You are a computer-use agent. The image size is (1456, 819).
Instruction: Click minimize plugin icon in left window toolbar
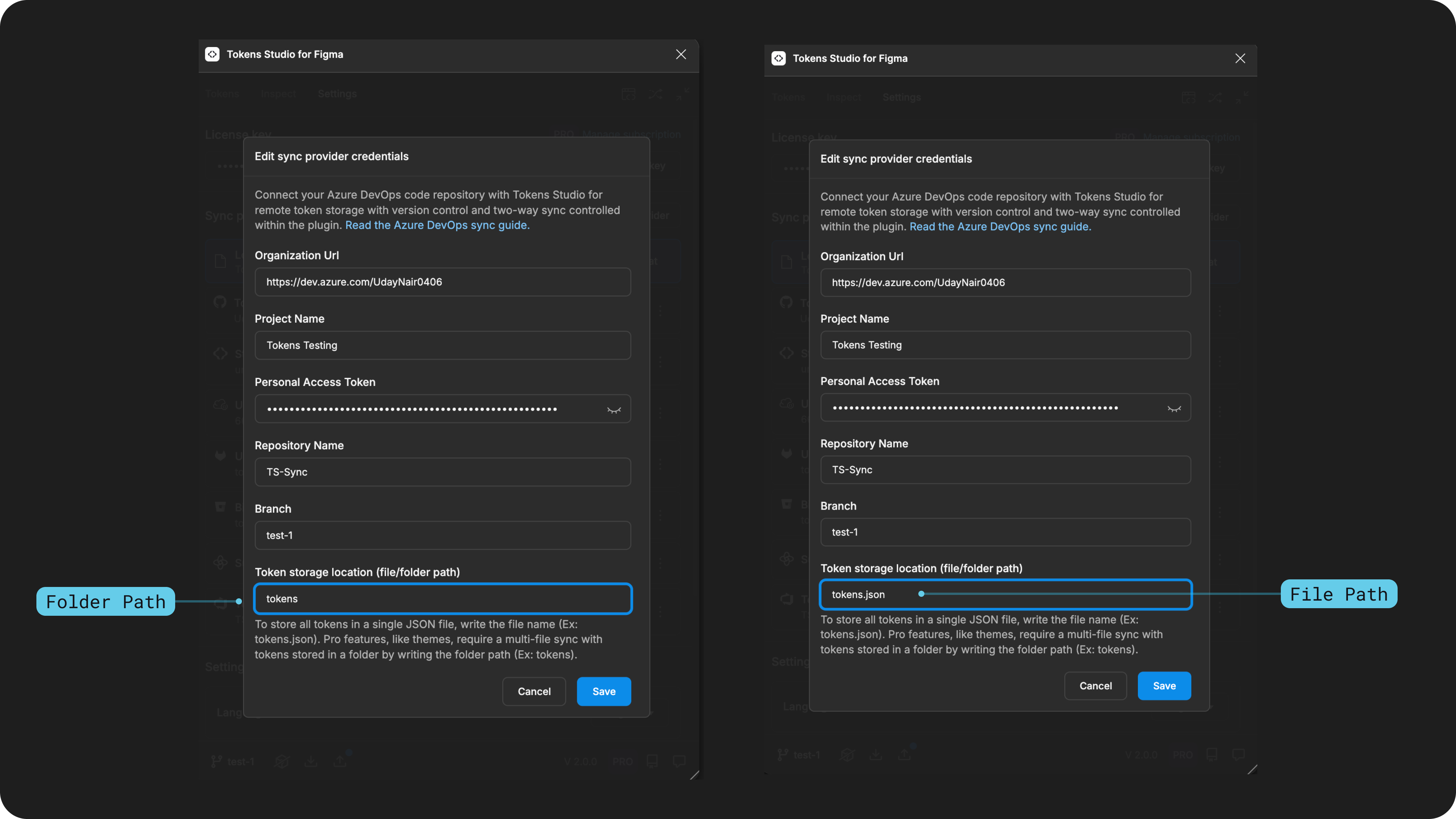(682, 94)
